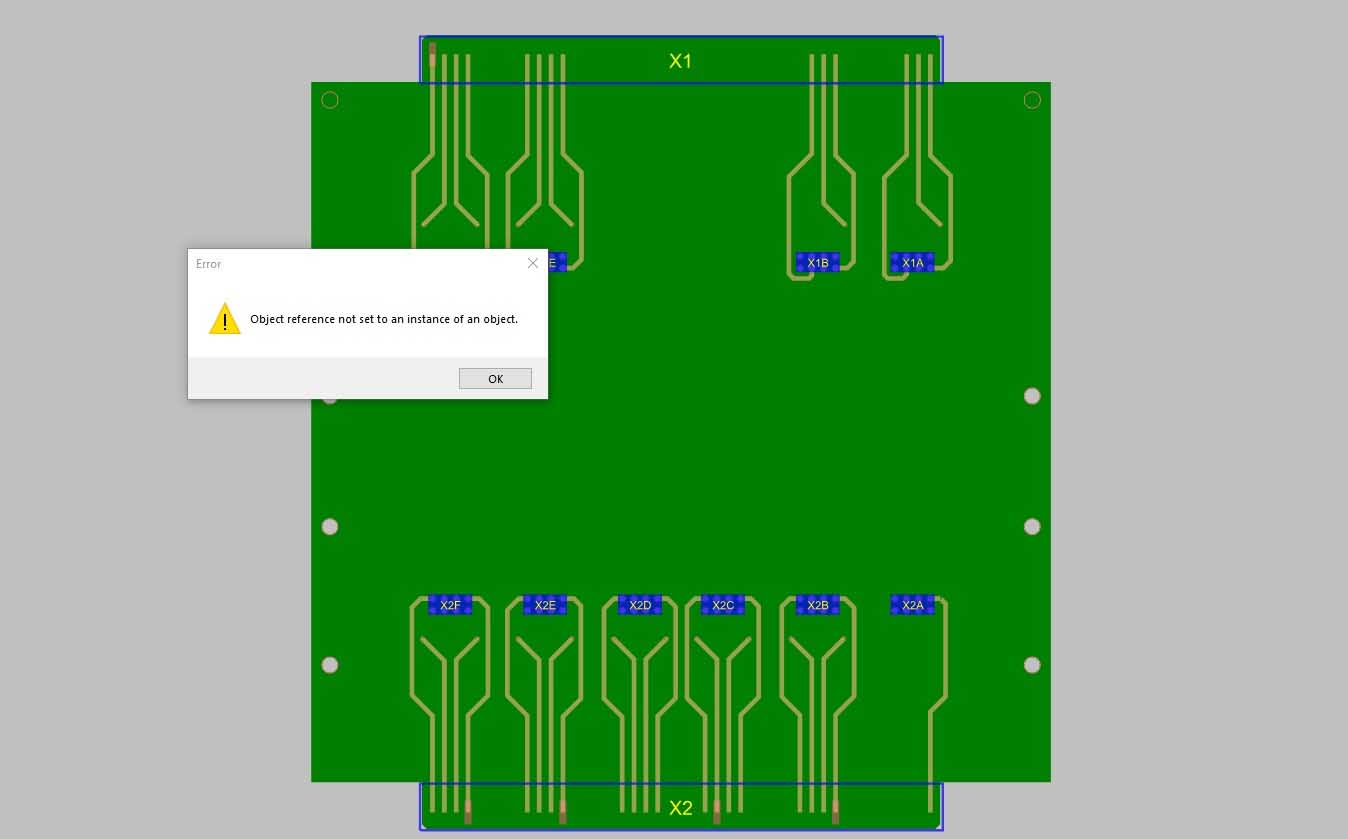Select the X2A connector pad
1348x839 pixels.
[x=912, y=605]
